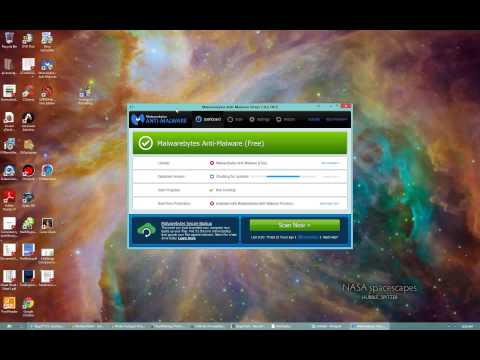This screenshot has width=480, height=360.
Task: Click the Learn More link in Secure Backup
Action: [187, 239]
